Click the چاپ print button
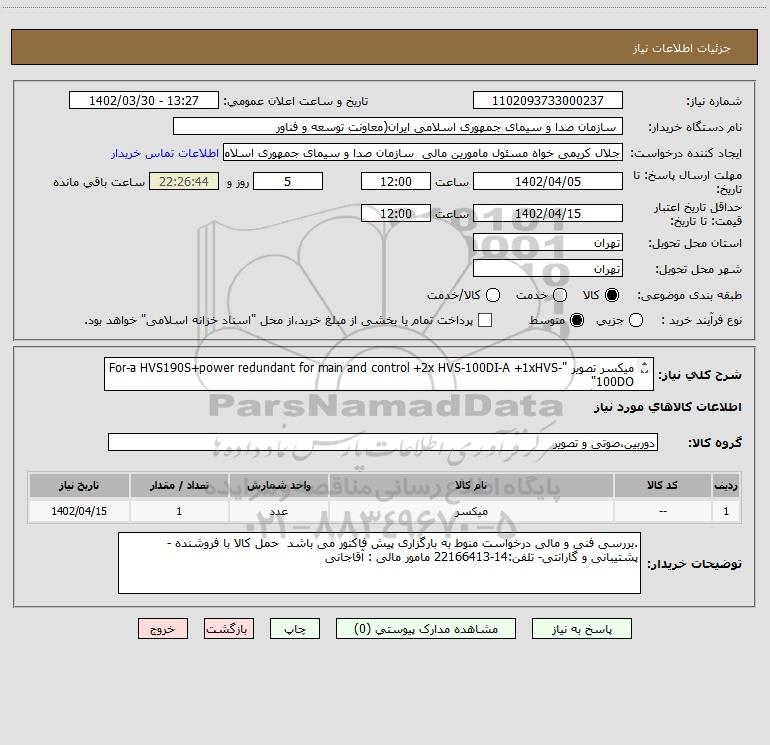This screenshot has height=745, width=770. [295, 629]
